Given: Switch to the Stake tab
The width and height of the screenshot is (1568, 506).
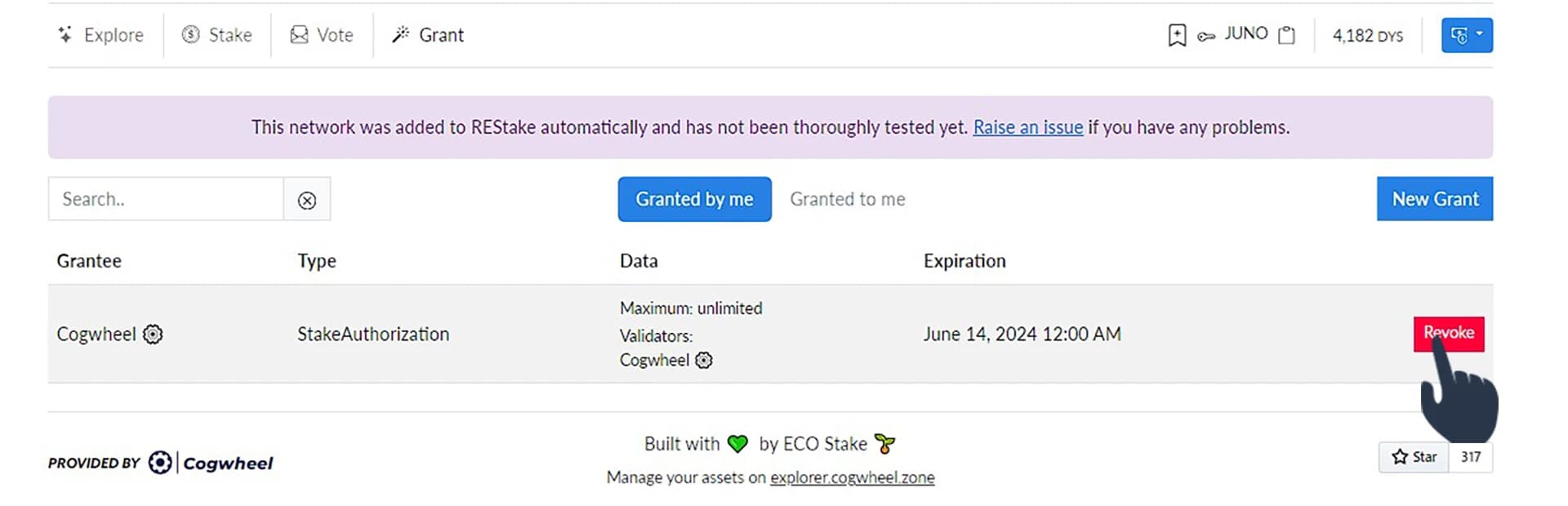Looking at the screenshot, I should [216, 35].
